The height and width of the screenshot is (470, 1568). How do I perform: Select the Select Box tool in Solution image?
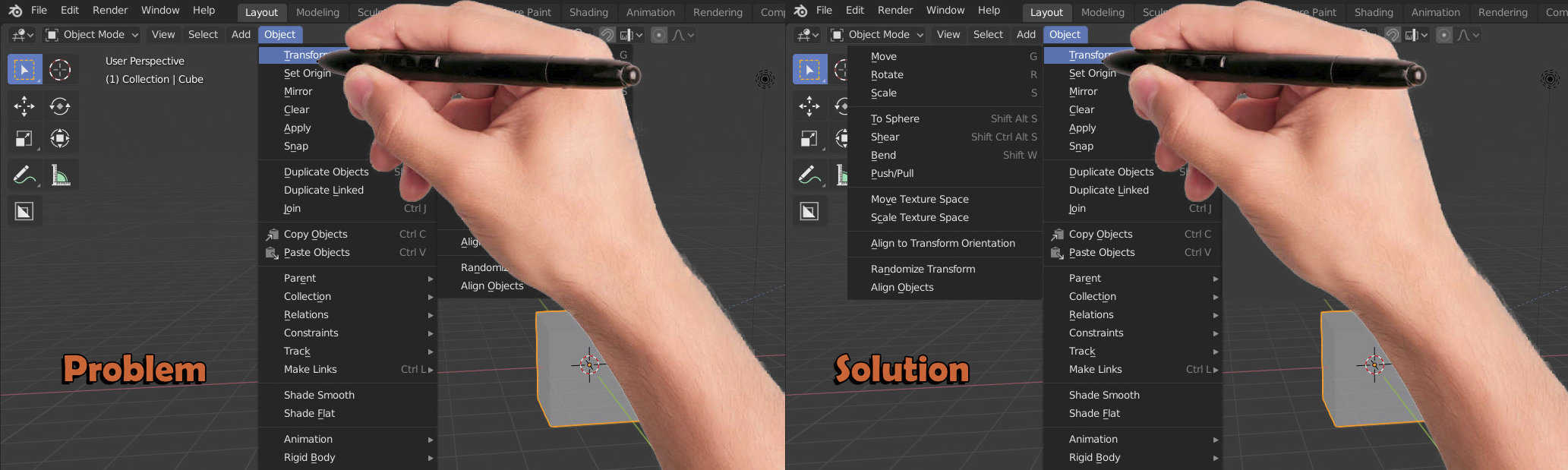pyautogui.click(x=809, y=70)
